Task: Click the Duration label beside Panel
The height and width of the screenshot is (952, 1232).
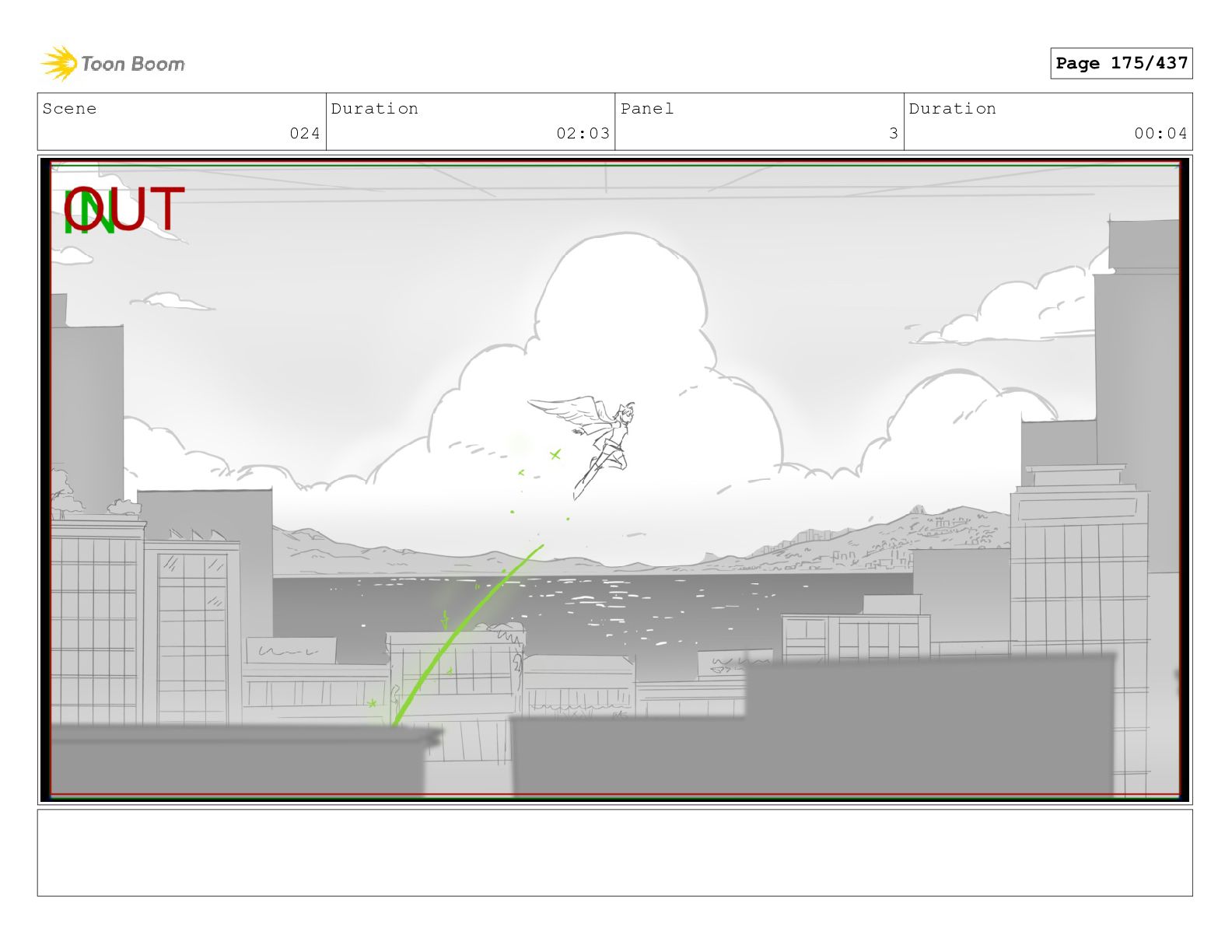Action: click(x=953, y=109)
